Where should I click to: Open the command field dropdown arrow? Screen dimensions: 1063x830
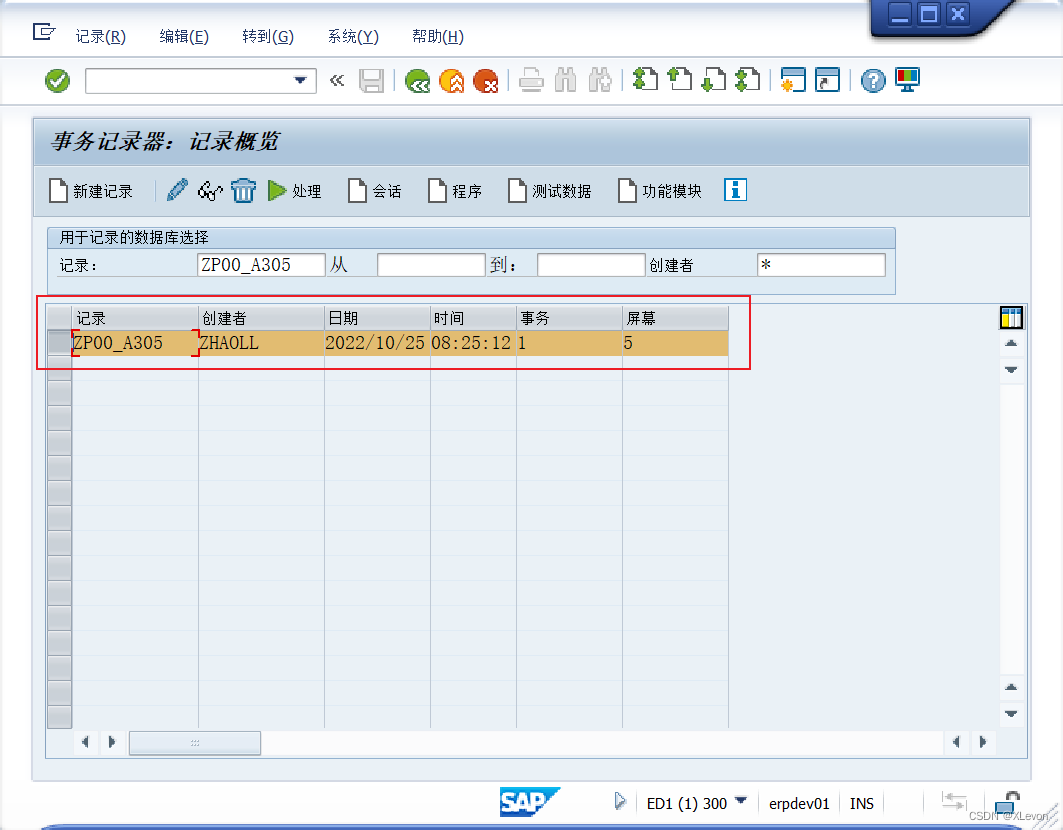pyautogui.click(x=300, y=81)
